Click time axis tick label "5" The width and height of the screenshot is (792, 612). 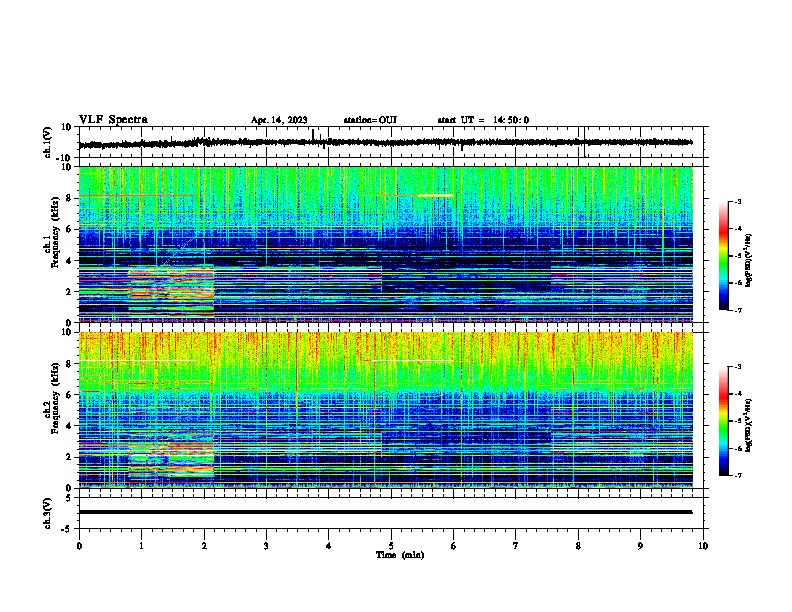pos(391,546)
